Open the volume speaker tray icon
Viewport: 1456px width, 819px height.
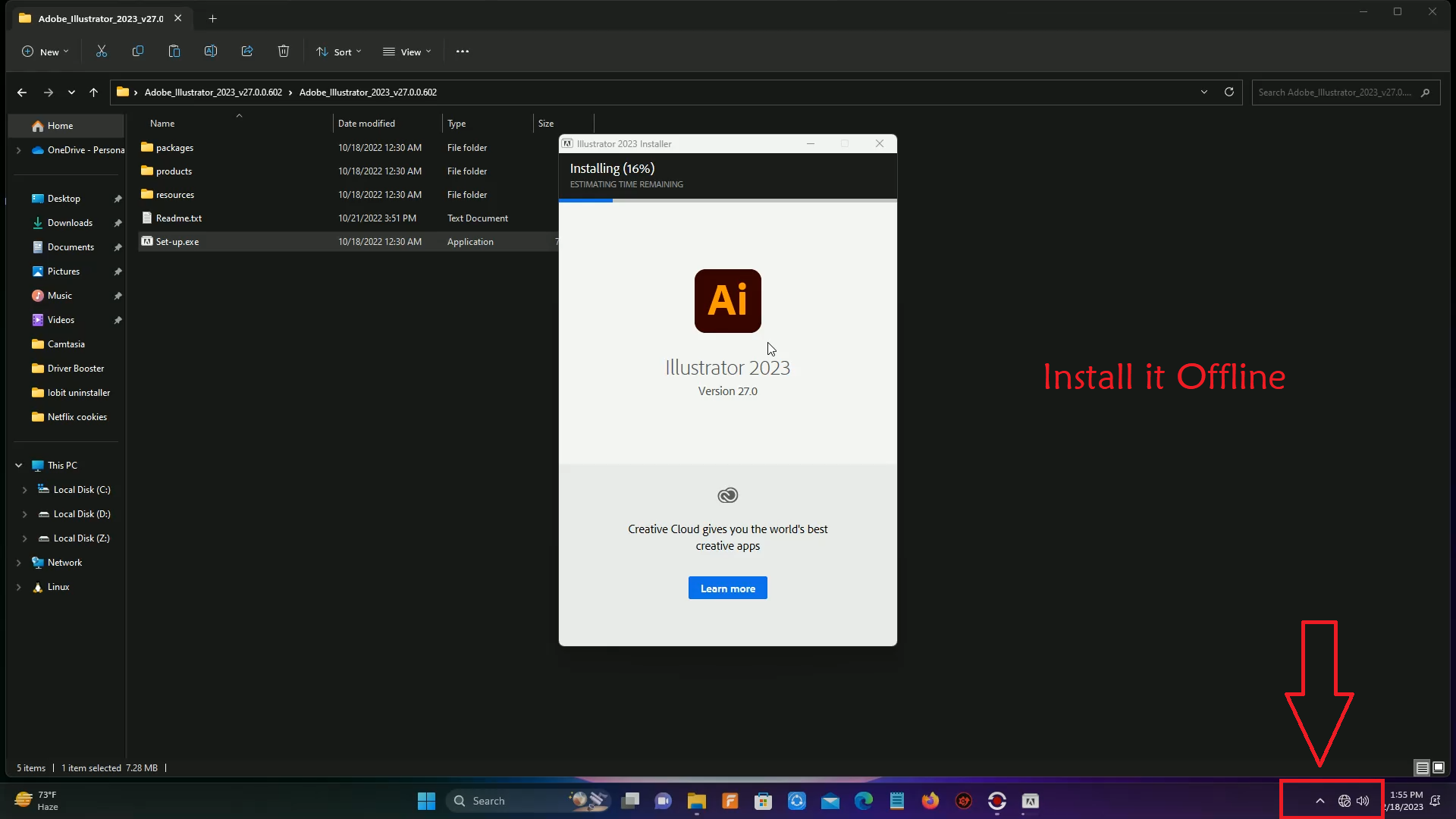click(1363, 801)
